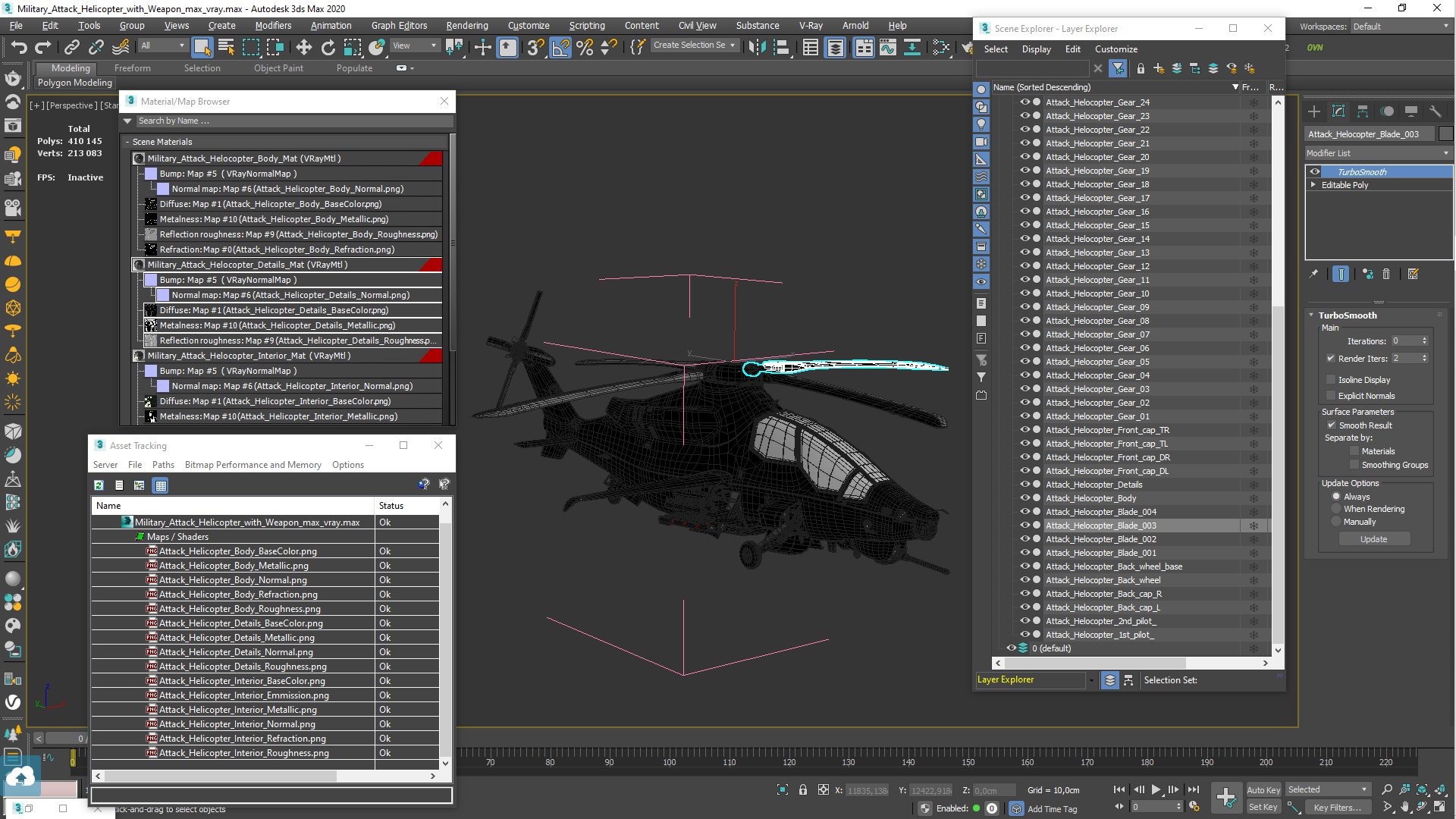Toggle Angle Snap in main toolbar
Screen dimensions: 1456x819
pyautogui.click(x=560, y=48)
